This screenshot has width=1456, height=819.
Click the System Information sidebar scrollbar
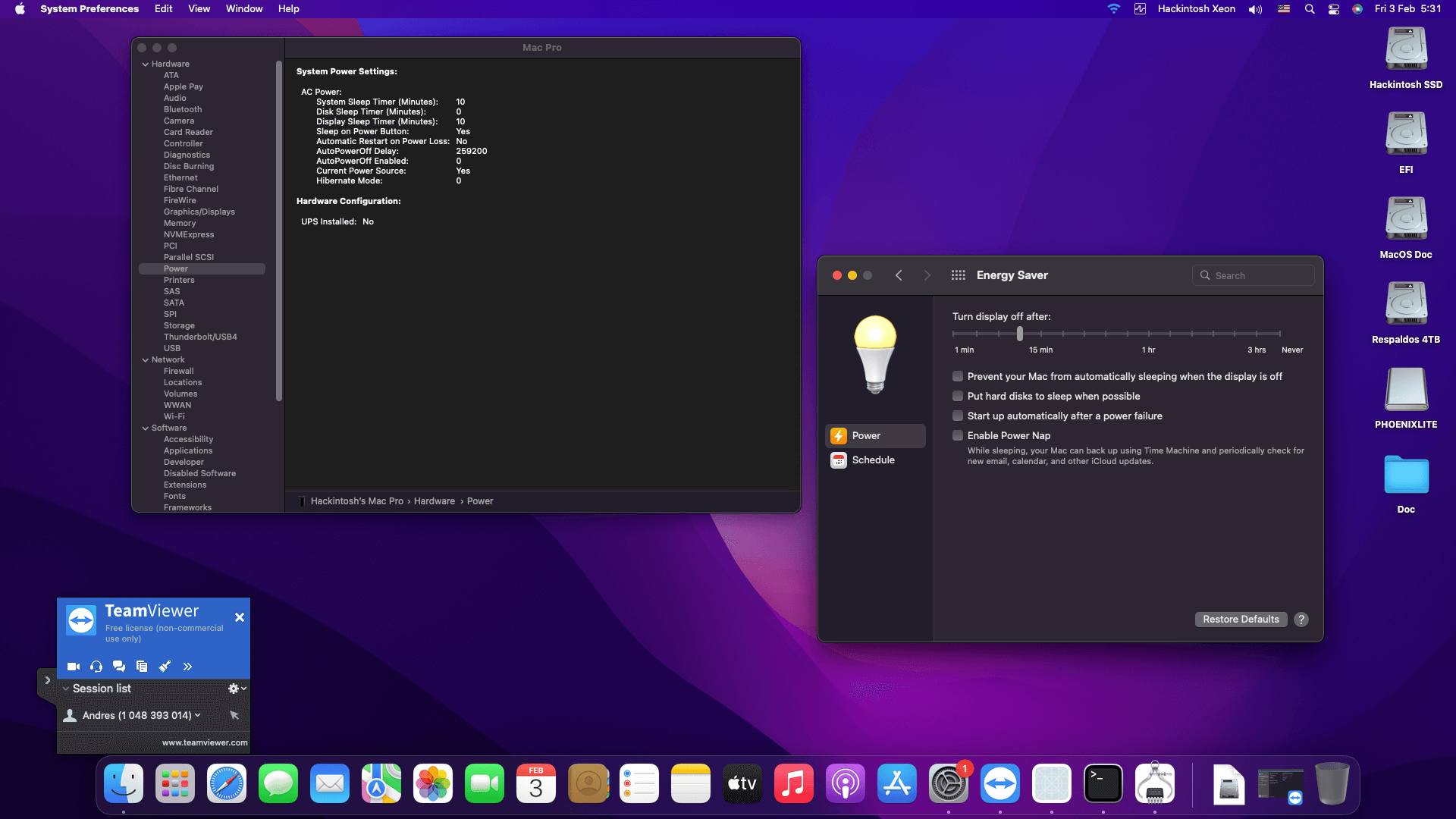pos(279,231)
